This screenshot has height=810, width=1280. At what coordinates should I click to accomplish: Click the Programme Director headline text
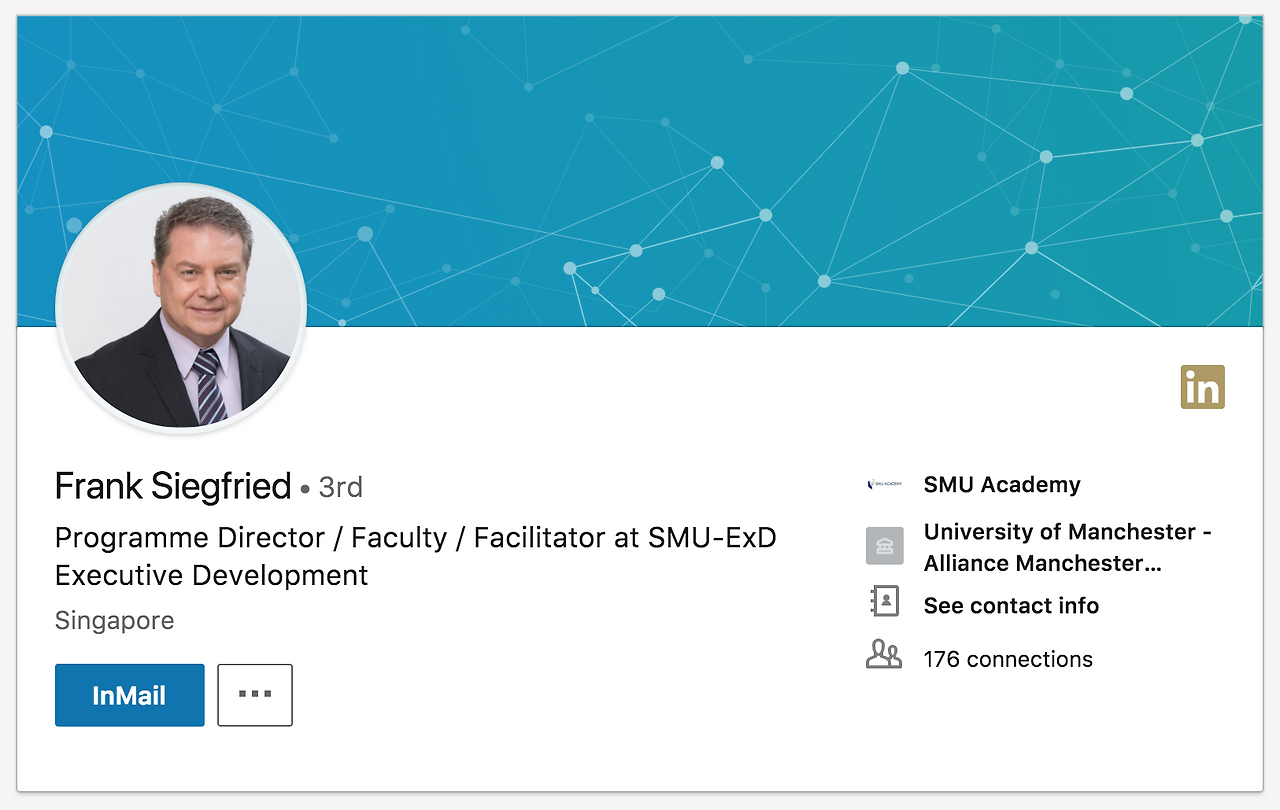(x=415, y=538)
